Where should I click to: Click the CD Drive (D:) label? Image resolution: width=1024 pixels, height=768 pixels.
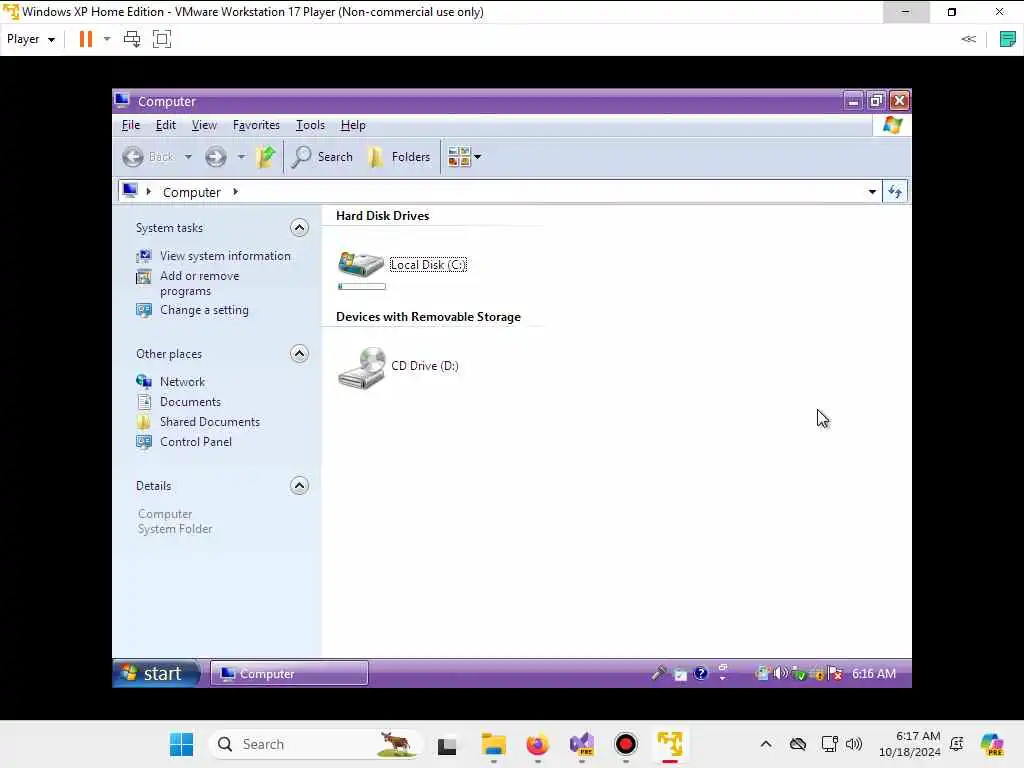[x=424, y=366]
